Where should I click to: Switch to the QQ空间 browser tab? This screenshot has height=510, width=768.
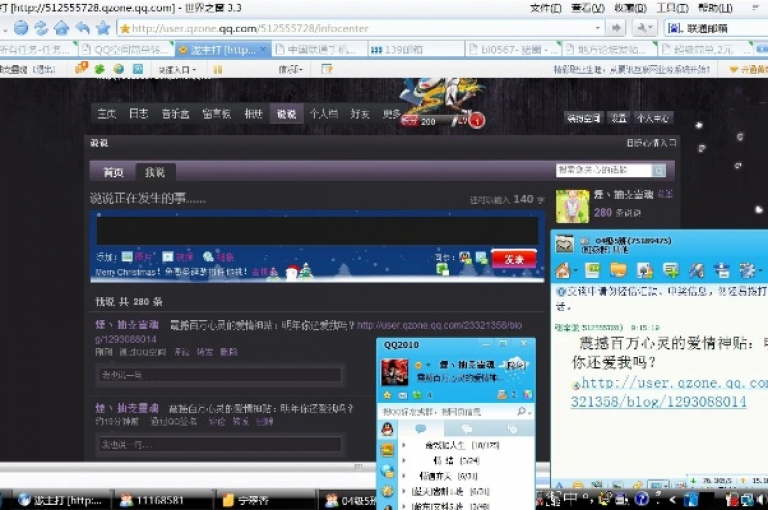pyautogui.click(x=126, y=49)
